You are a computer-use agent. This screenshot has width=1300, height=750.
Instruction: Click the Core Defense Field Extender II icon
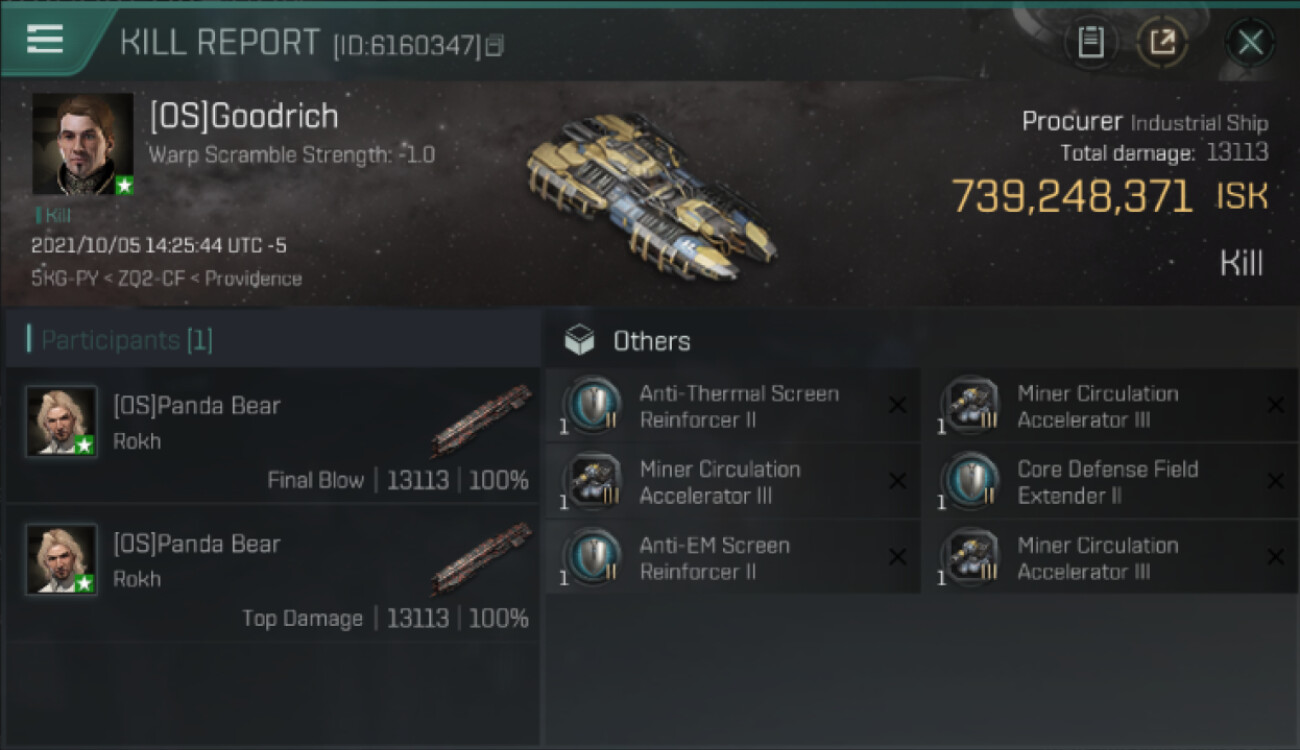click(x=970, y=482)
